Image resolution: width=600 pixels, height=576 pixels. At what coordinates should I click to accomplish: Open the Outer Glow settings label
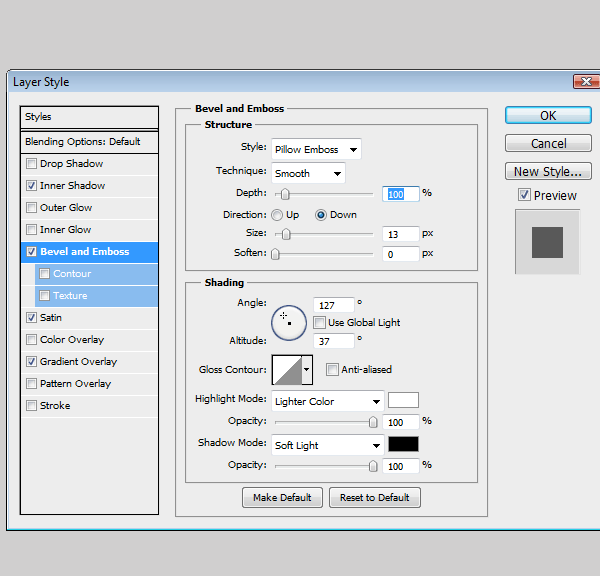pos(66,208)
